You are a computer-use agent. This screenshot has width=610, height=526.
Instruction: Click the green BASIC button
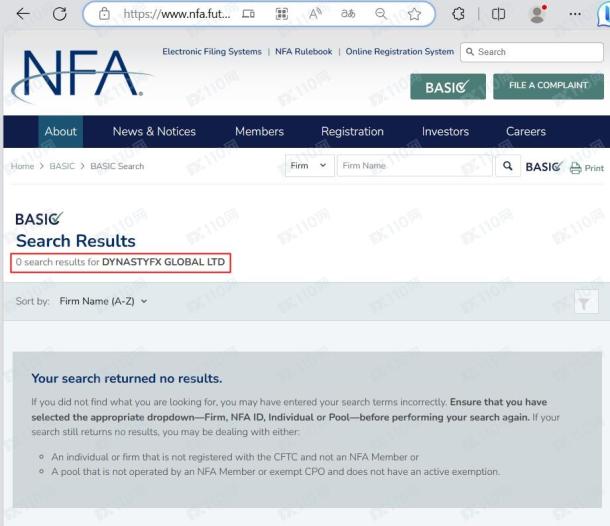[448, 86]
